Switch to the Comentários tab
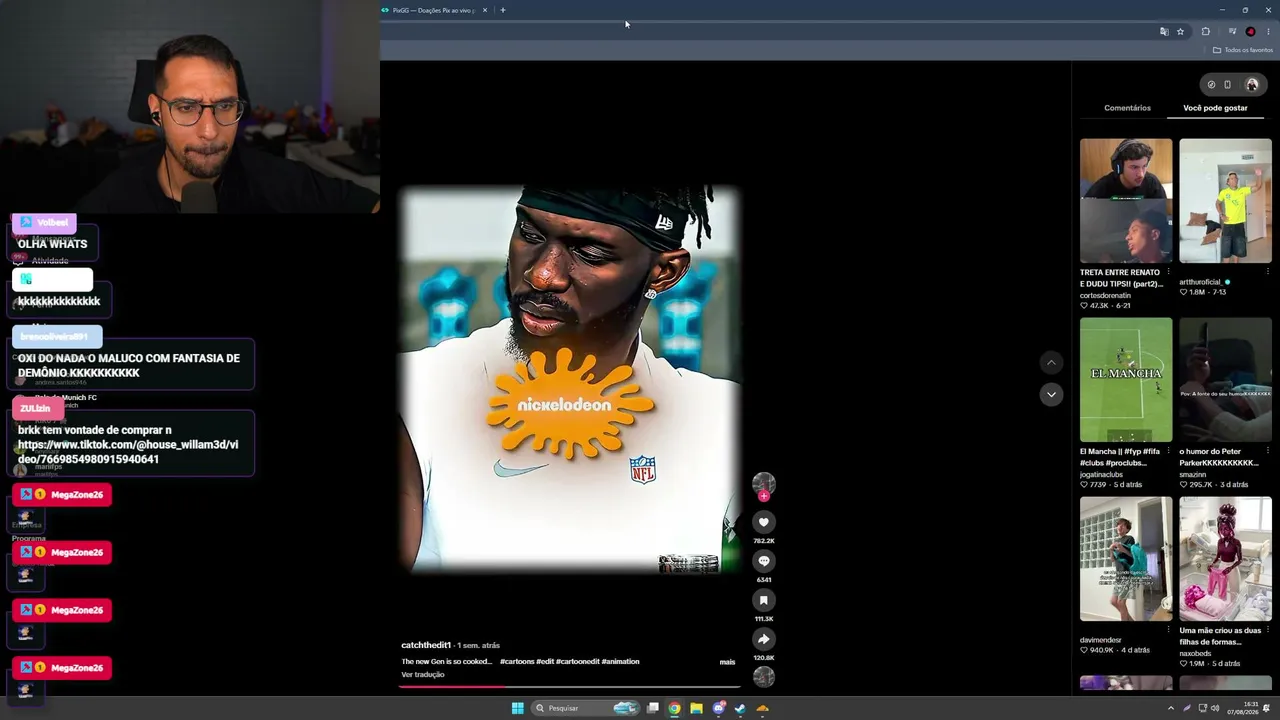Viewport: 1280px width, 720px height. pos(1127,108)
